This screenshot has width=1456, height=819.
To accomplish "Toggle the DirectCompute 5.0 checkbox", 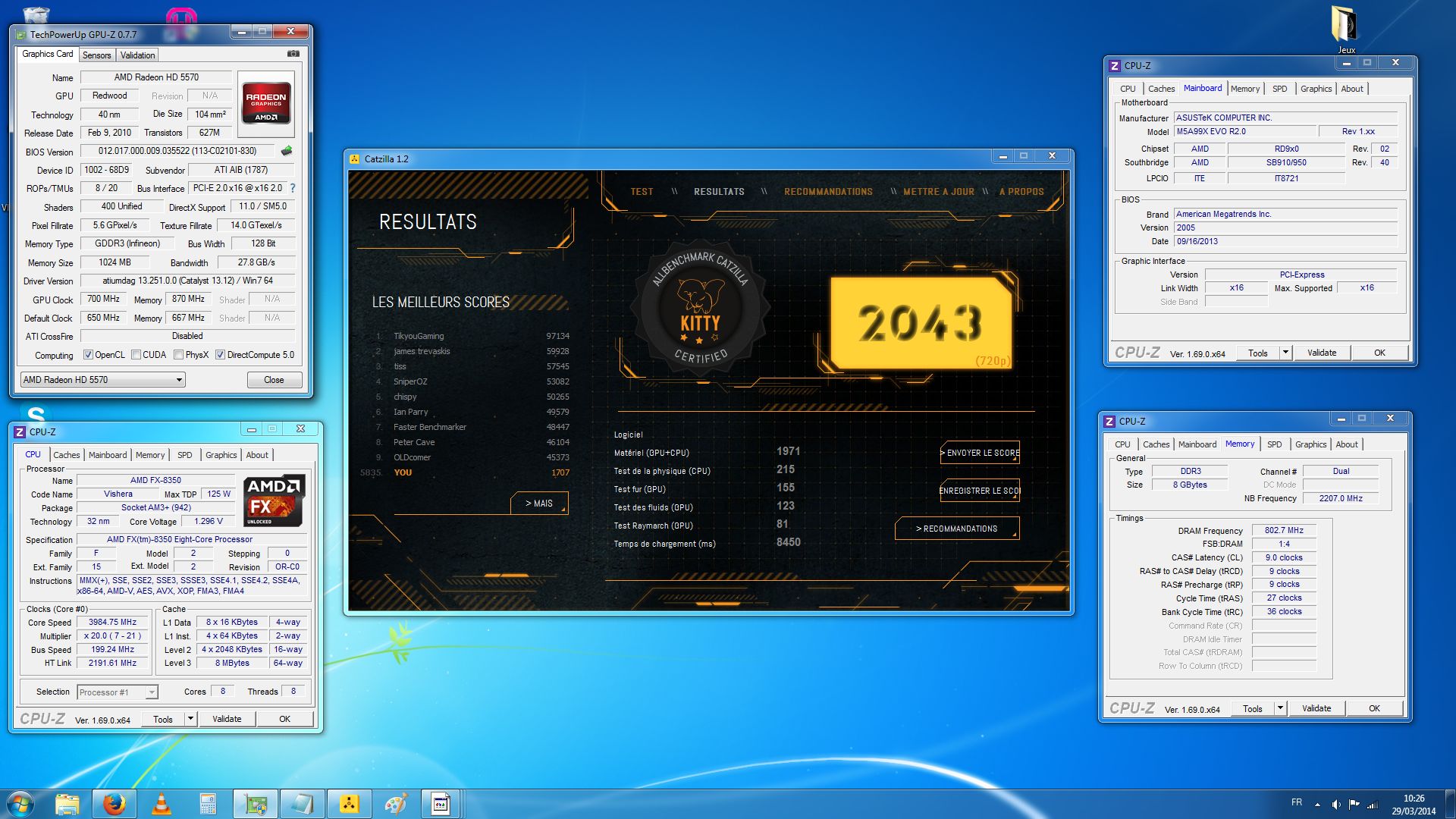I will click(x=221, y=355).
